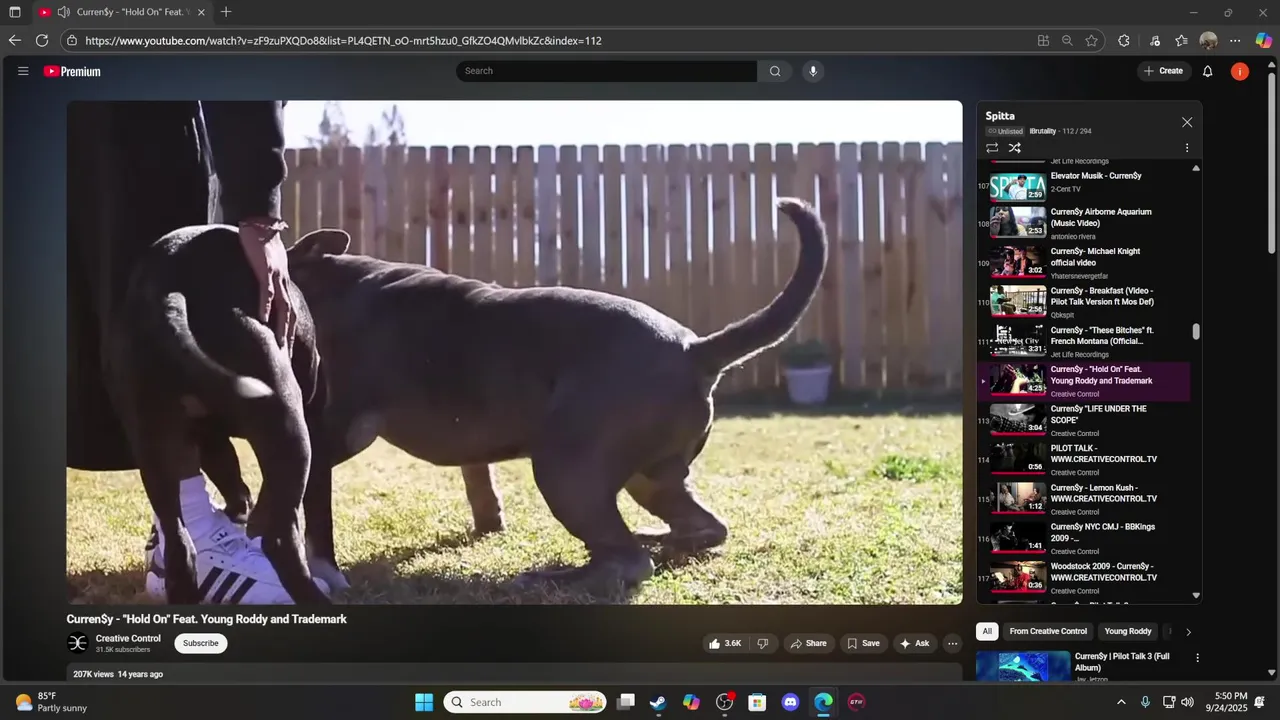Open browser extensions puzzle icon

click(x=1124, y=41)
